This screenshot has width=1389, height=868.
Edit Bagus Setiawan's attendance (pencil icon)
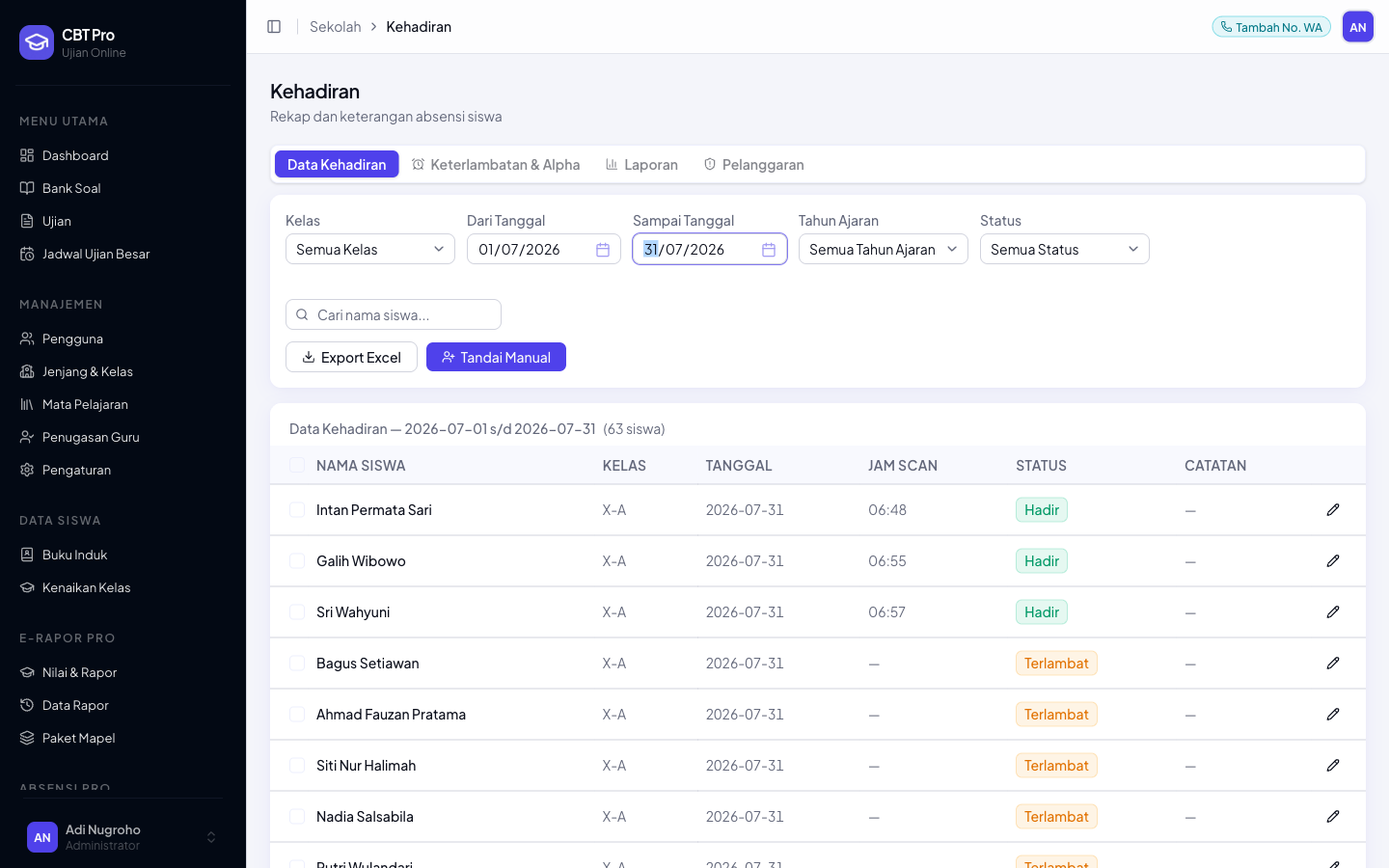(1333, 663)
